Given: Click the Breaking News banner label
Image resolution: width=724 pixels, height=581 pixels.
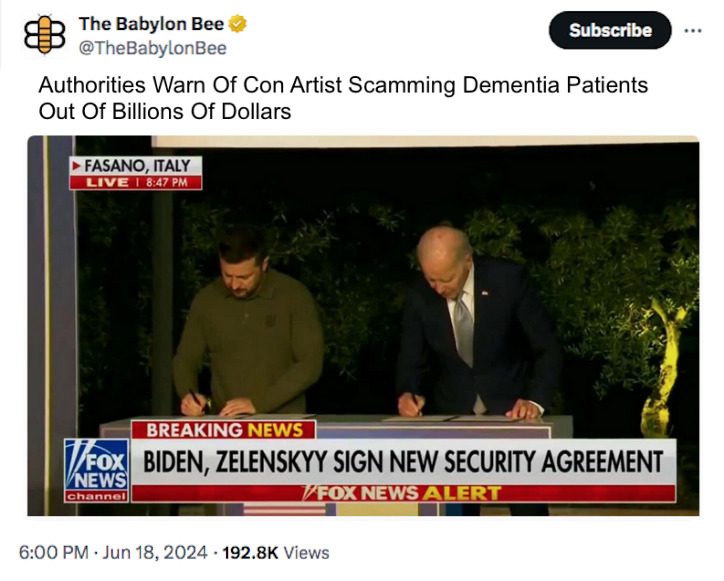Looking at the screenshot, I should pos(223,430).
